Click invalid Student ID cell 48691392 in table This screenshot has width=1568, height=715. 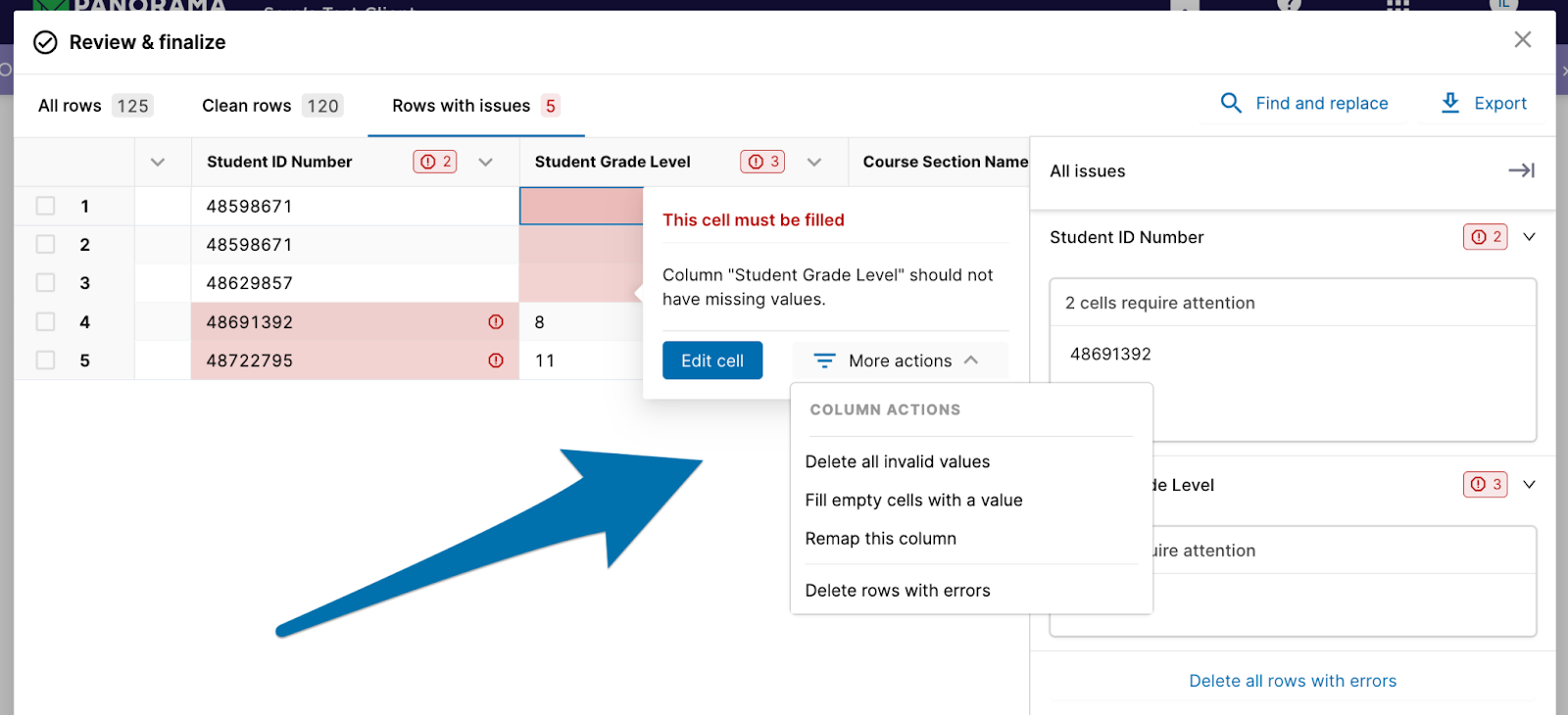click(355, 321)
